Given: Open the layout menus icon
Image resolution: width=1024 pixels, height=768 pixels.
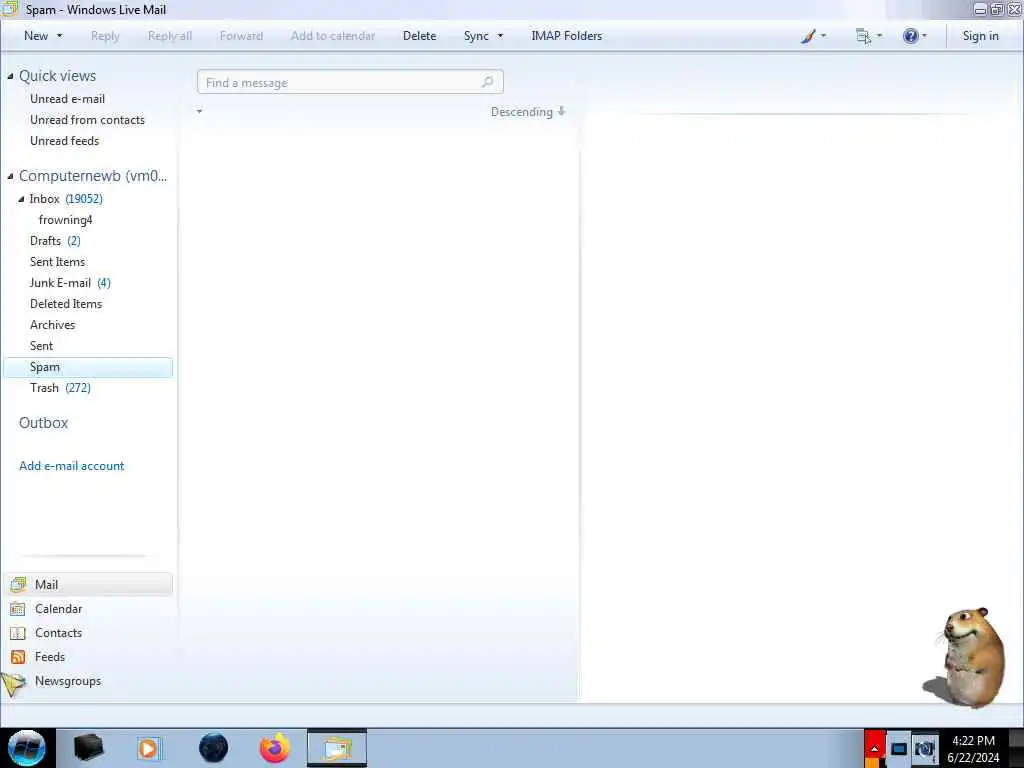Looking at the screenshot, I should click(x=863, y=36).
